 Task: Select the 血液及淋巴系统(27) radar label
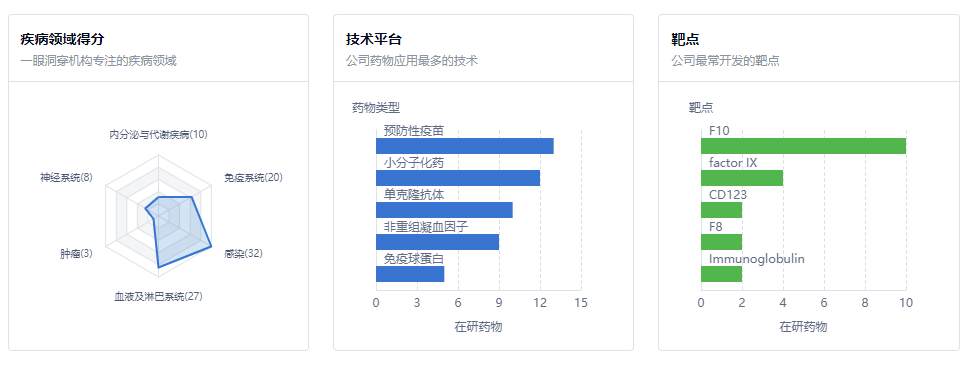pos(158,297)
